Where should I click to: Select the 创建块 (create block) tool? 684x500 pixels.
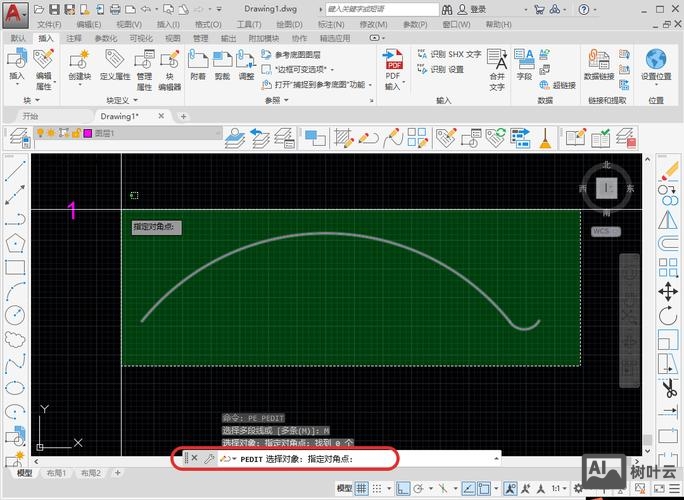tap(79, 66)
